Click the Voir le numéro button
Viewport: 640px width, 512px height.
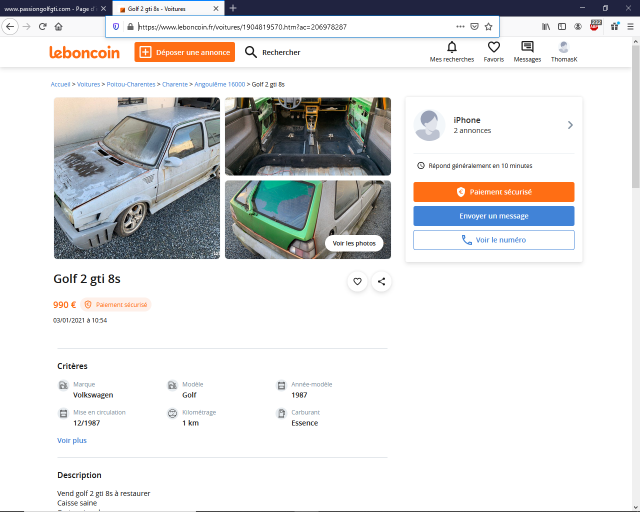tap(494, 240)
